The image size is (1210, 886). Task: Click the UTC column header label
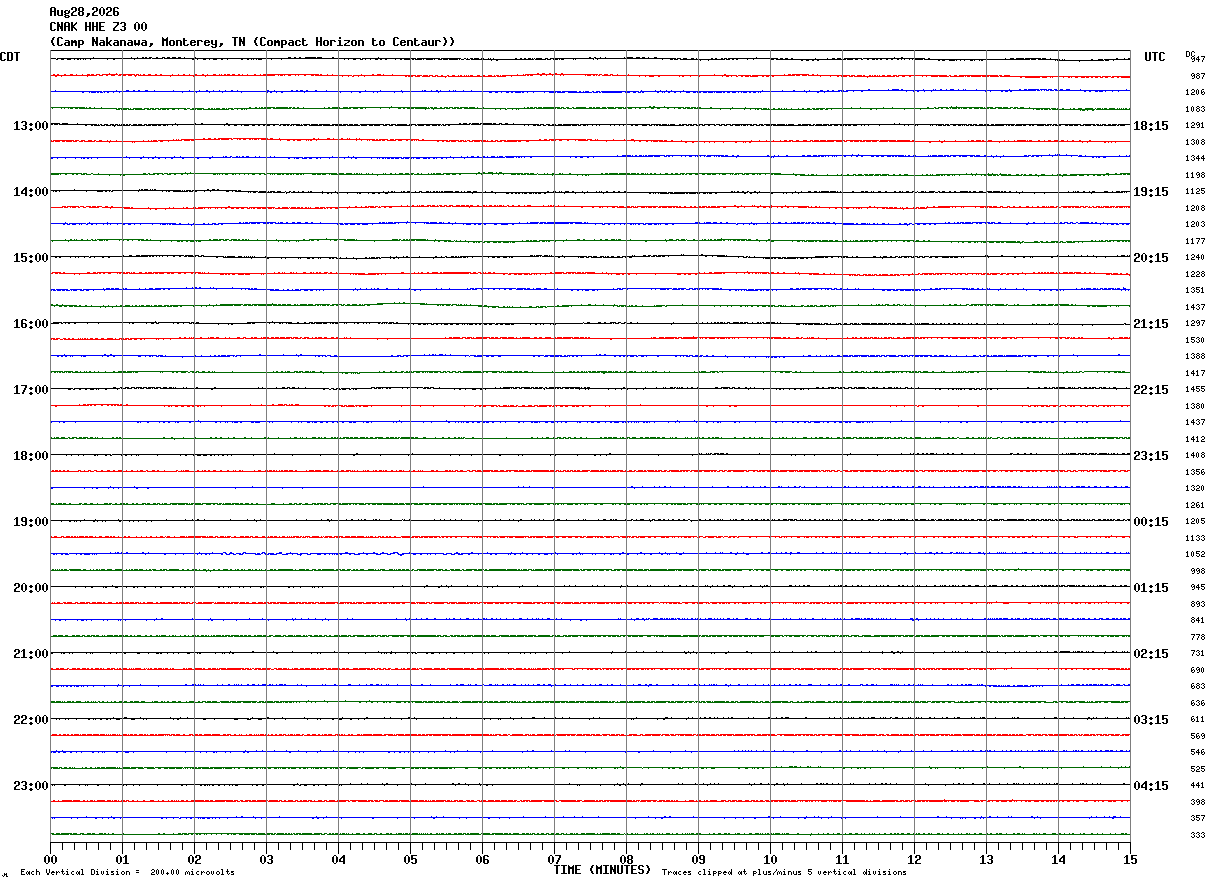(1155, 57)
